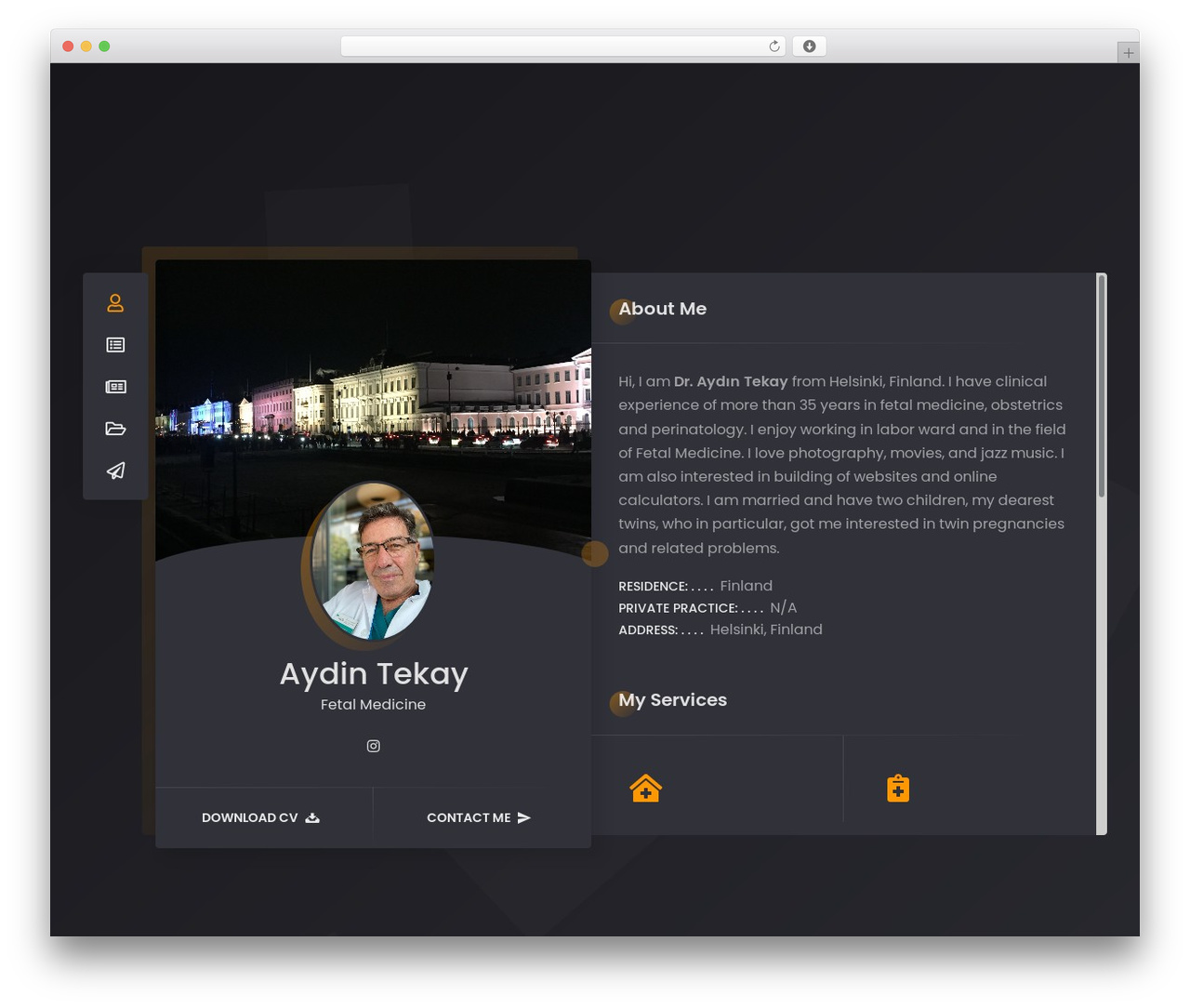The width and height of the screenshot is (1190, 1008).
Task: Focus the browser address bar
Action: (562, 46)
